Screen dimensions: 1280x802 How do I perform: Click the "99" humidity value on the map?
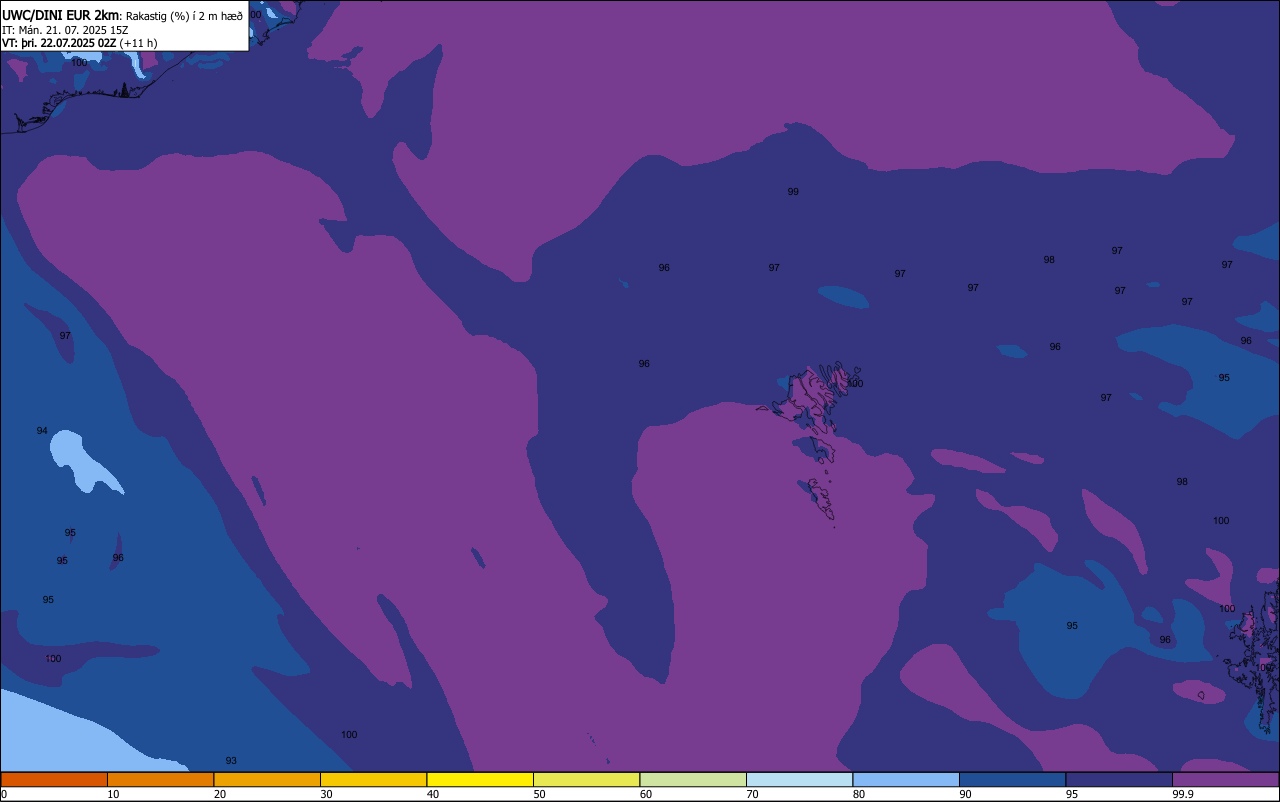pos(793,191)
